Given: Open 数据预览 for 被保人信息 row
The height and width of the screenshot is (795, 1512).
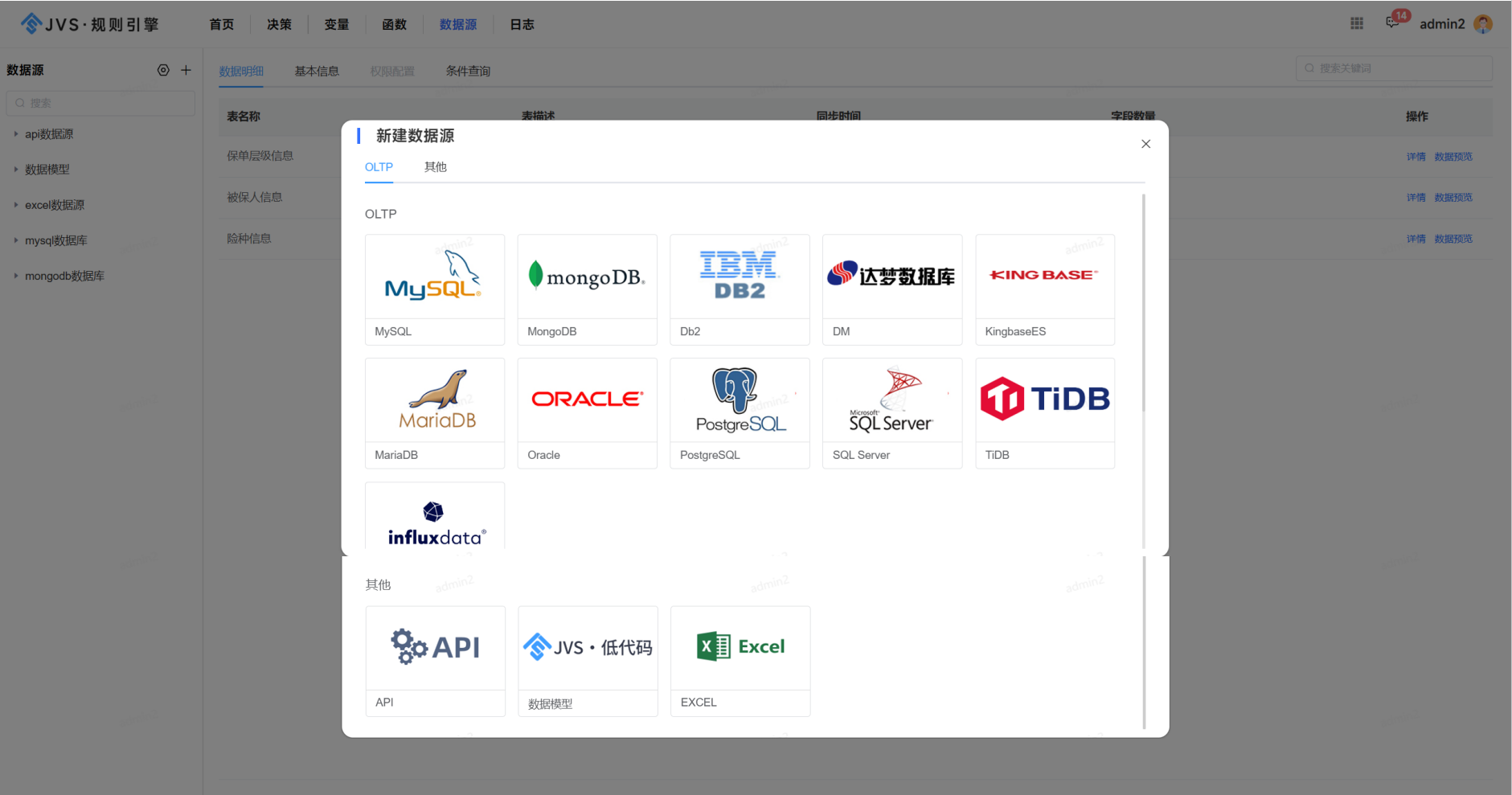Looking at the screenshot, I should coord(1453,198).
